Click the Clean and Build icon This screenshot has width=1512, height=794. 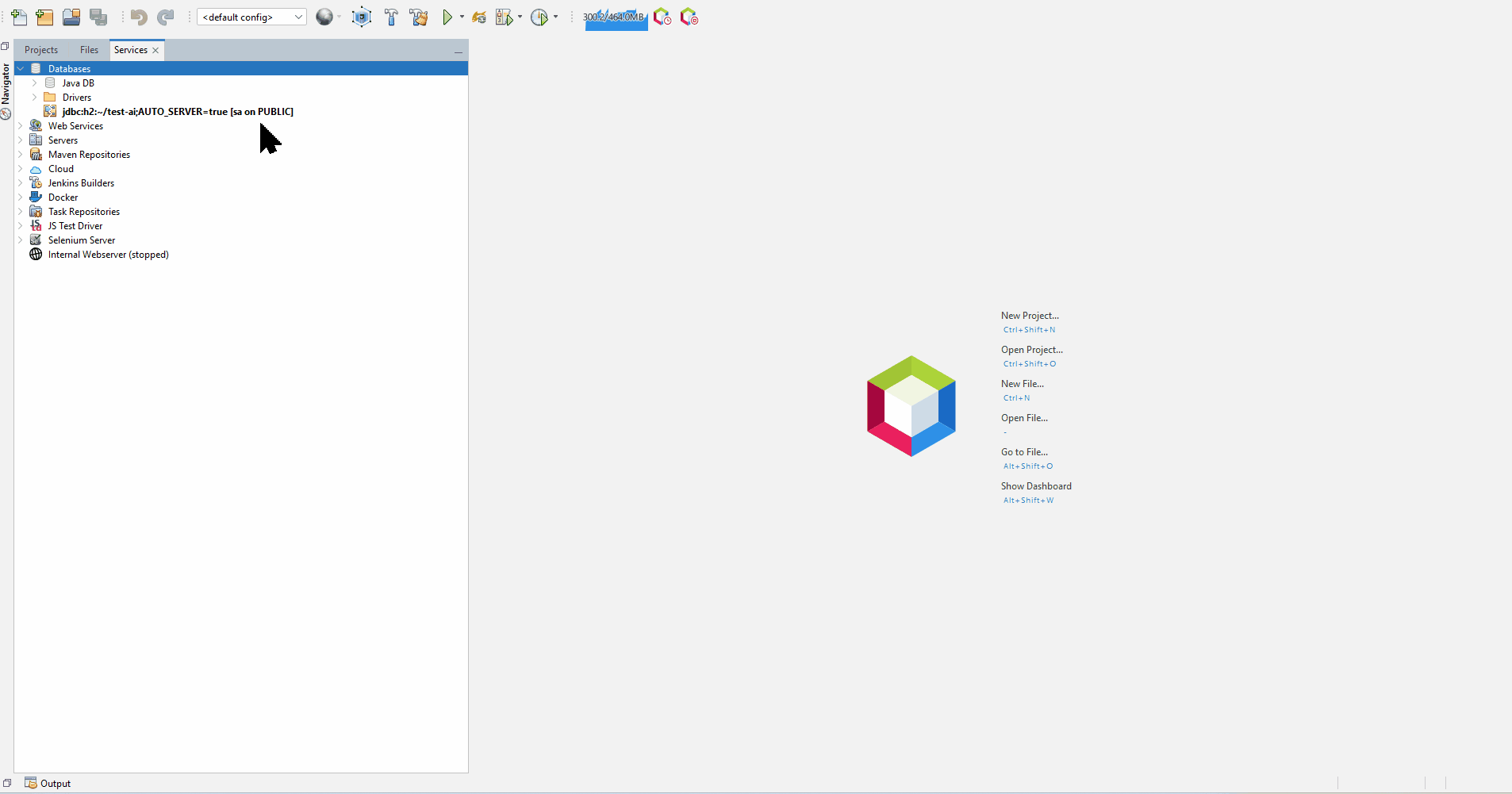coord(419,17)
